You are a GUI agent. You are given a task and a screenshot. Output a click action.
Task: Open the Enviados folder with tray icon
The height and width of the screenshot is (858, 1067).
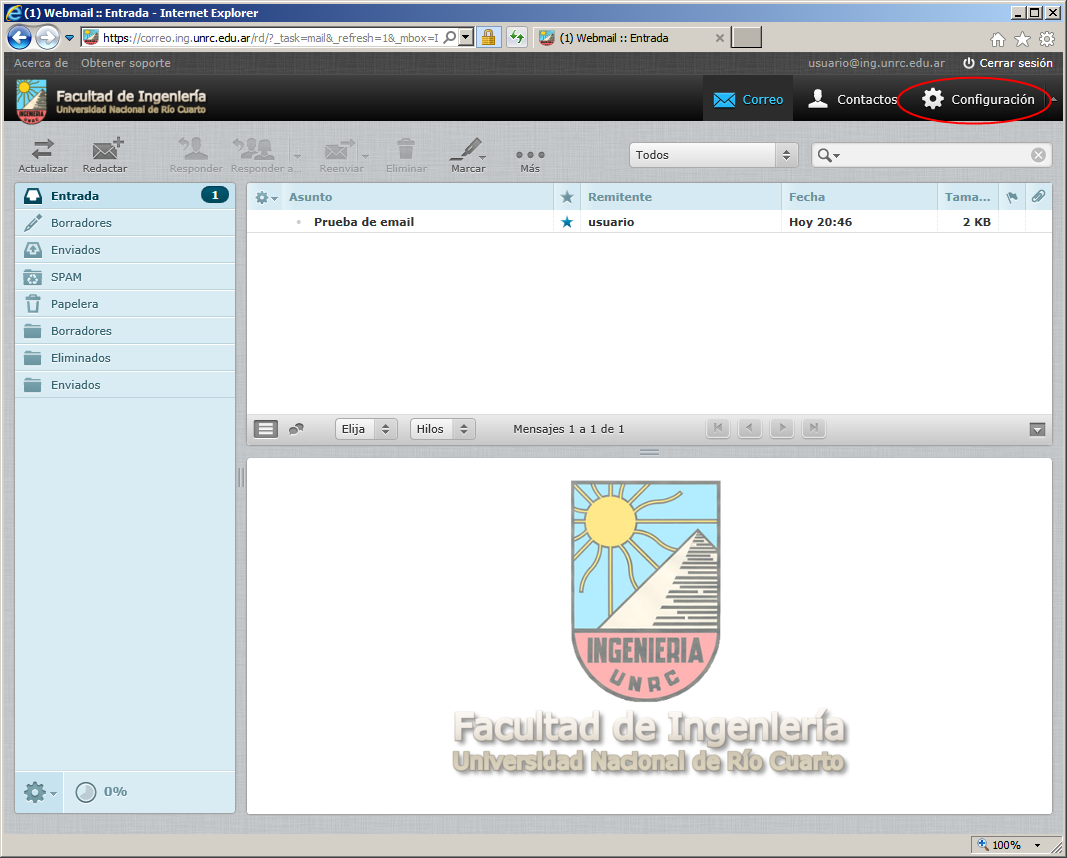click(125, 250)
